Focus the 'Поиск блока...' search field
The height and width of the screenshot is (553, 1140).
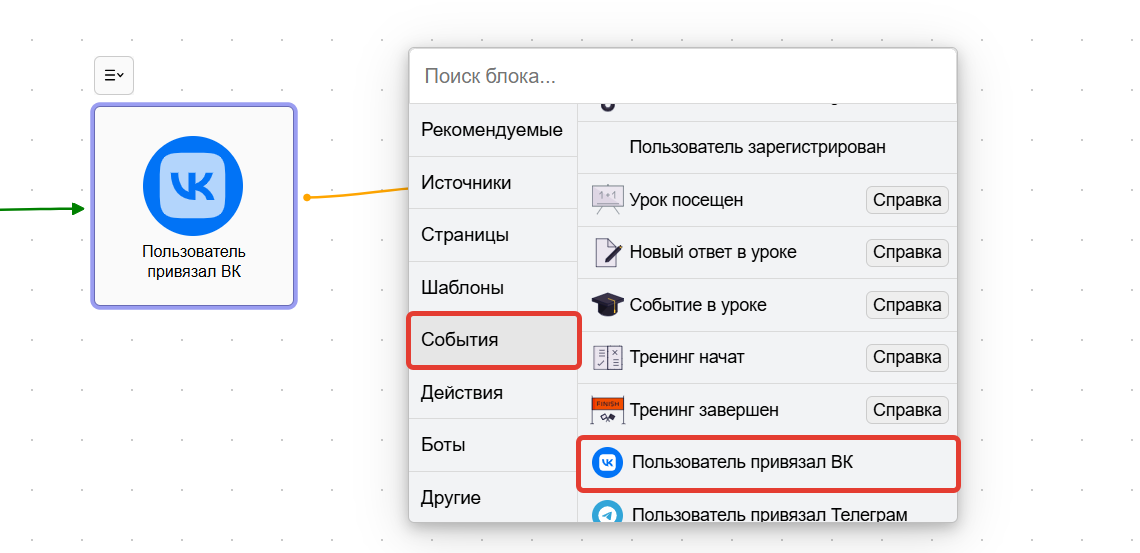click(683, 76)
